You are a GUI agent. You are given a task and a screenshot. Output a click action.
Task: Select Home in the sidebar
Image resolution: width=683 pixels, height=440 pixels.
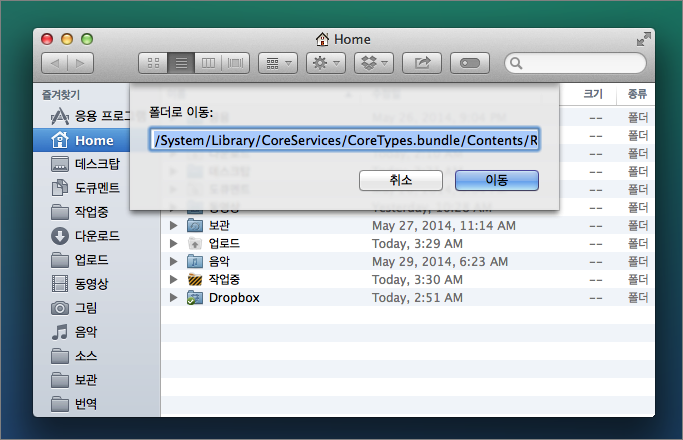(82, 140)
